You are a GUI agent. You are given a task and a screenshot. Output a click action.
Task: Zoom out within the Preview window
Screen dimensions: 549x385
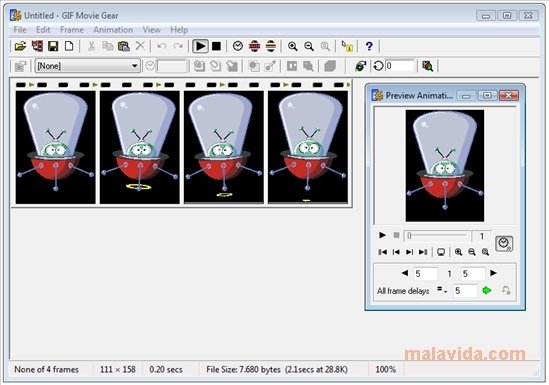tap(472, 252)
